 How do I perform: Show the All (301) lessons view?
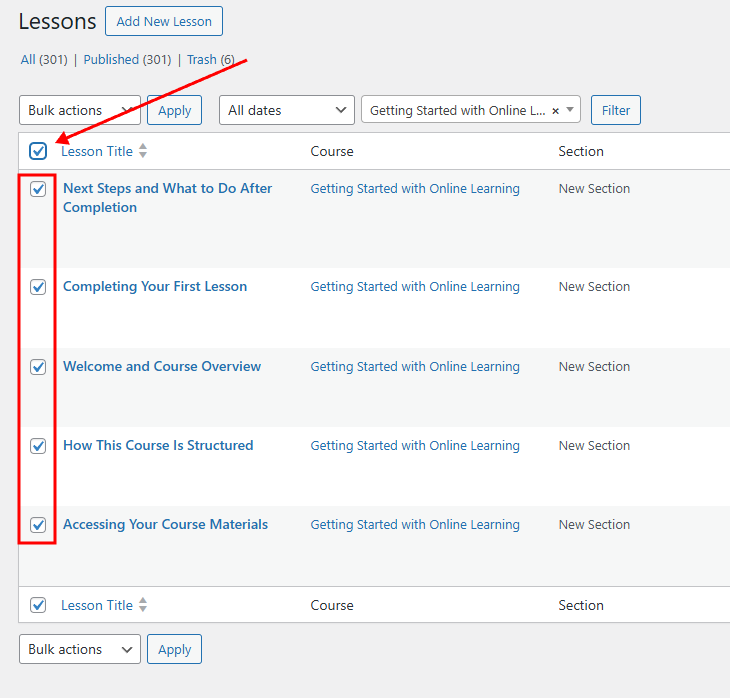tap(44, 60)
